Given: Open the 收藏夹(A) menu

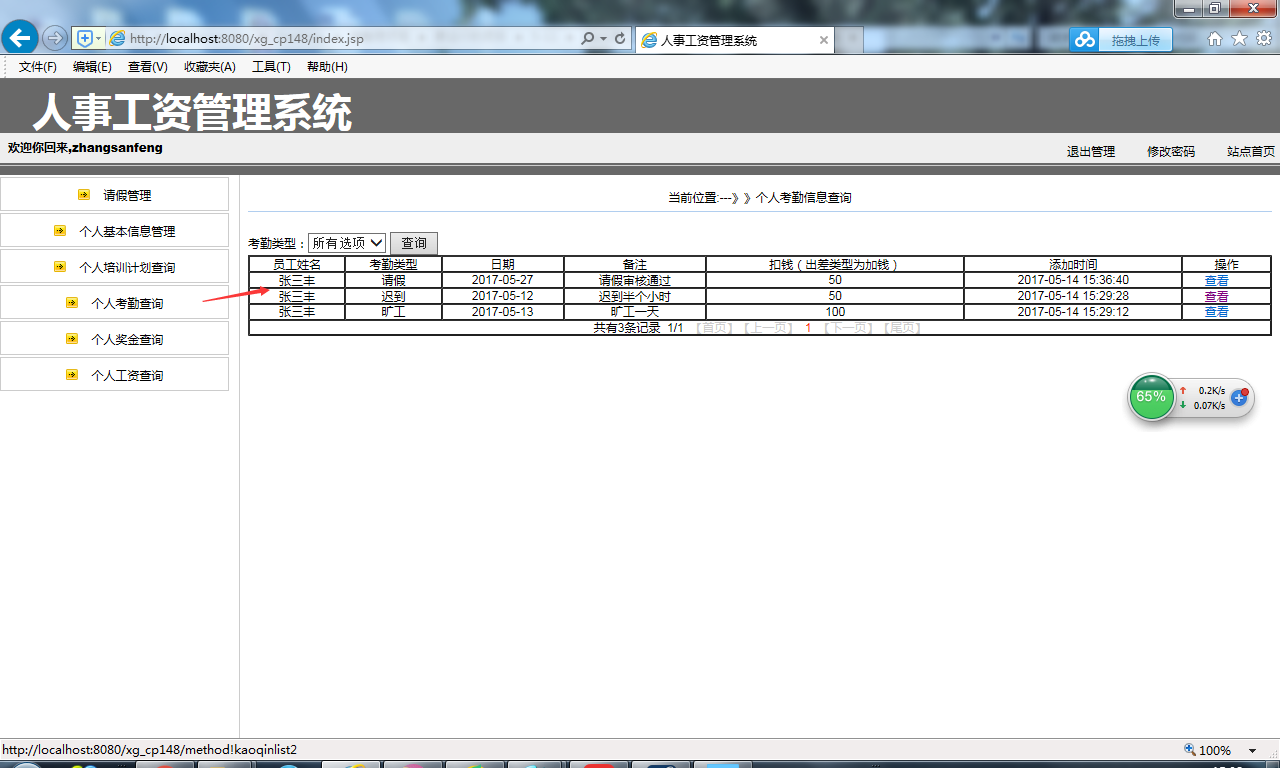Looking at the screenshot, I should pos(209,67).
